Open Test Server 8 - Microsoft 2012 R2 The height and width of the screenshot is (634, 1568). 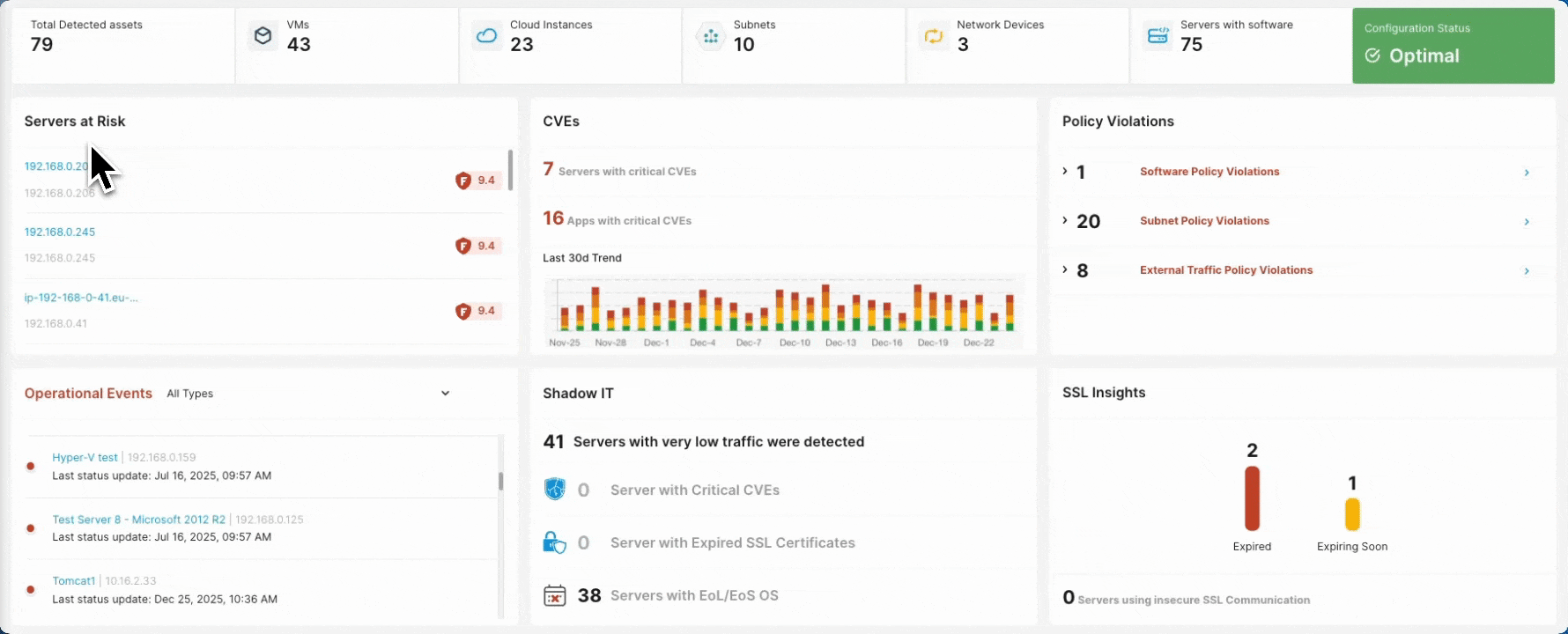(138, 520)
